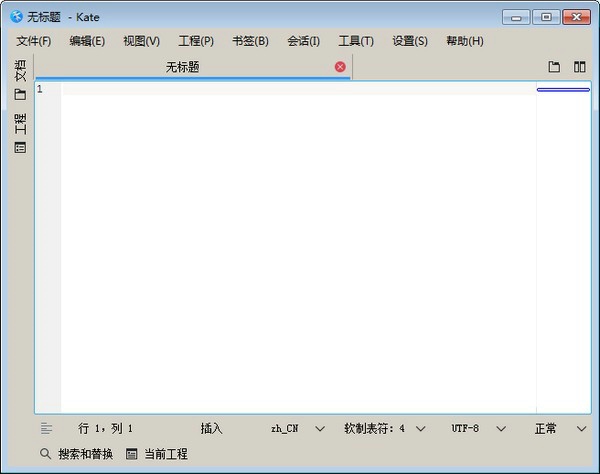Image resolution: width=600 pixels, height=474 pixels.
Task: Open the 文件(F) menu
Action: click(x=33, y=41)
